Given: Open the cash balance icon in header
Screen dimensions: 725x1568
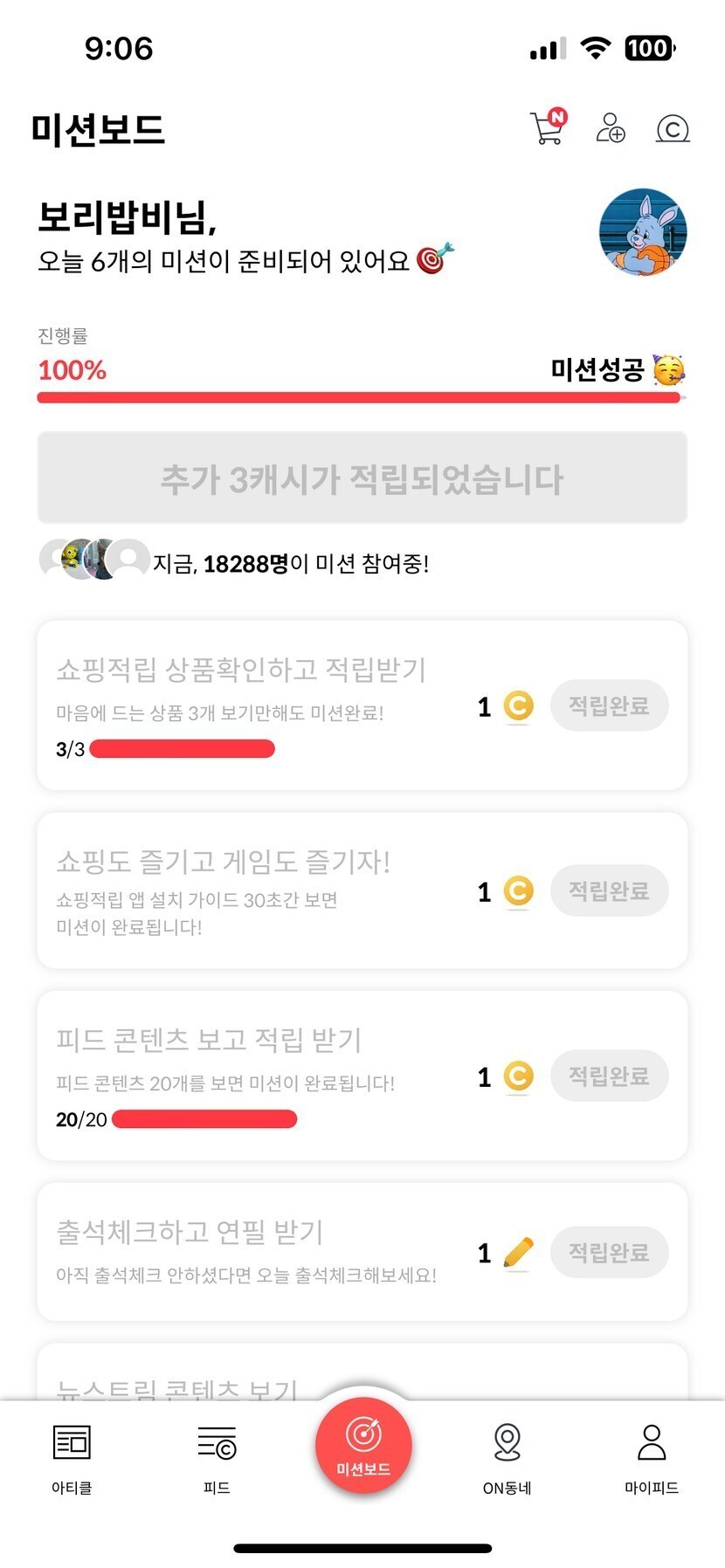Looking at the screenshot, I should pyautogui.click(x=673, y=129).
